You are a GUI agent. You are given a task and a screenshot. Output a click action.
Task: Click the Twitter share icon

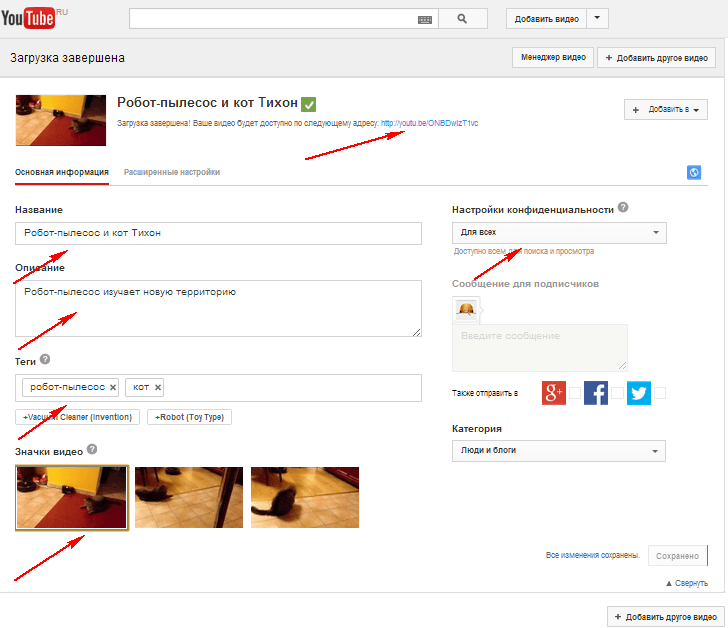tap(639, 393)
